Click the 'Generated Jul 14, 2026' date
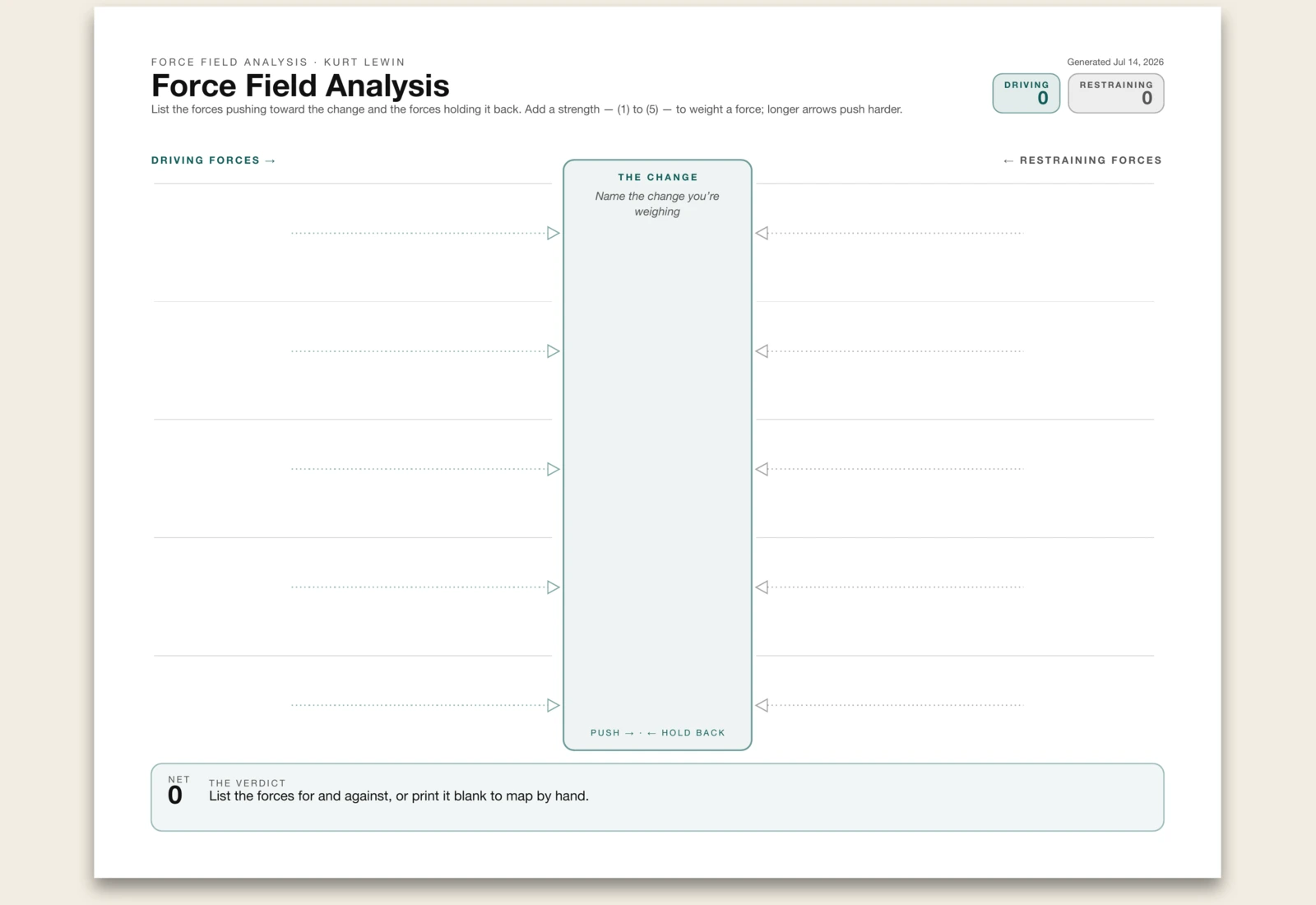Image resolution: width=1316 pixels, height=905 pixels. pos(1115,62)
